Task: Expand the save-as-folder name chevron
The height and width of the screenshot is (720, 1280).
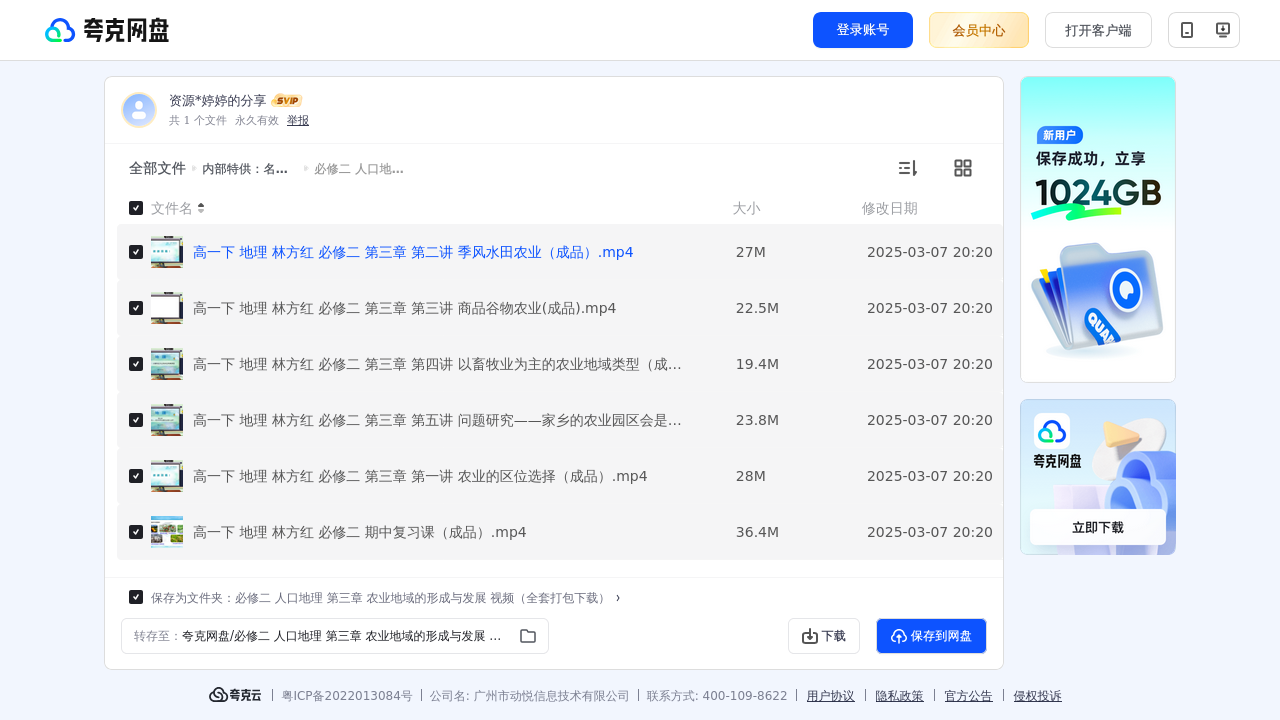Action: pyautogui.click(x=618, y=598)
